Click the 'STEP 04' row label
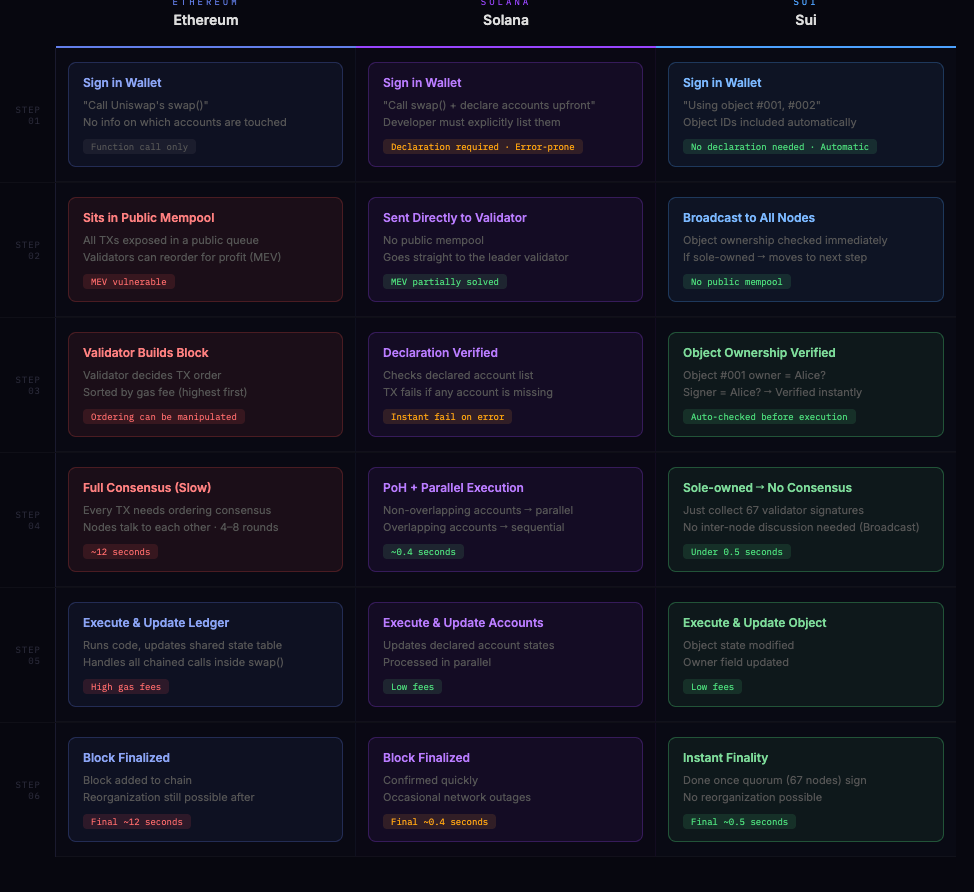Image resolution: width=974 pixels, height=892 pixels. [28, 520]
